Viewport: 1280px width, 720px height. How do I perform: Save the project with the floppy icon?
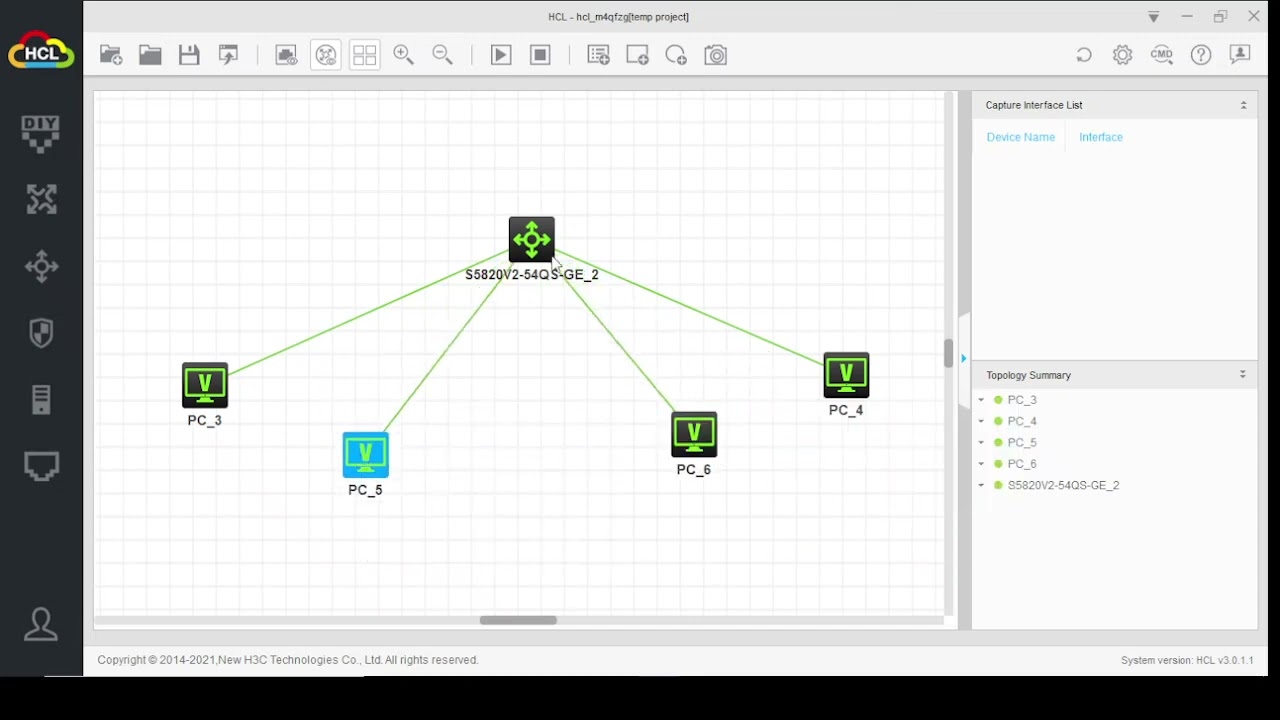click(x=189, y=55)
